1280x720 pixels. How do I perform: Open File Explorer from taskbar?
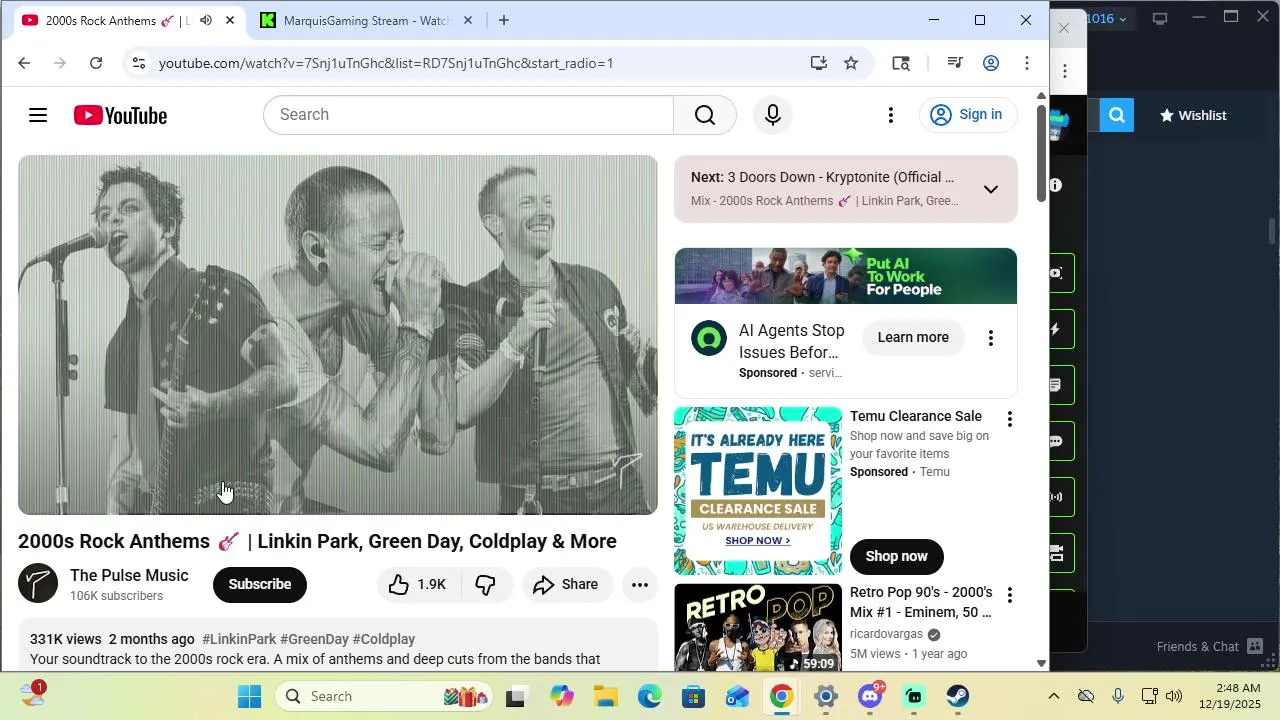click(606, 697)
